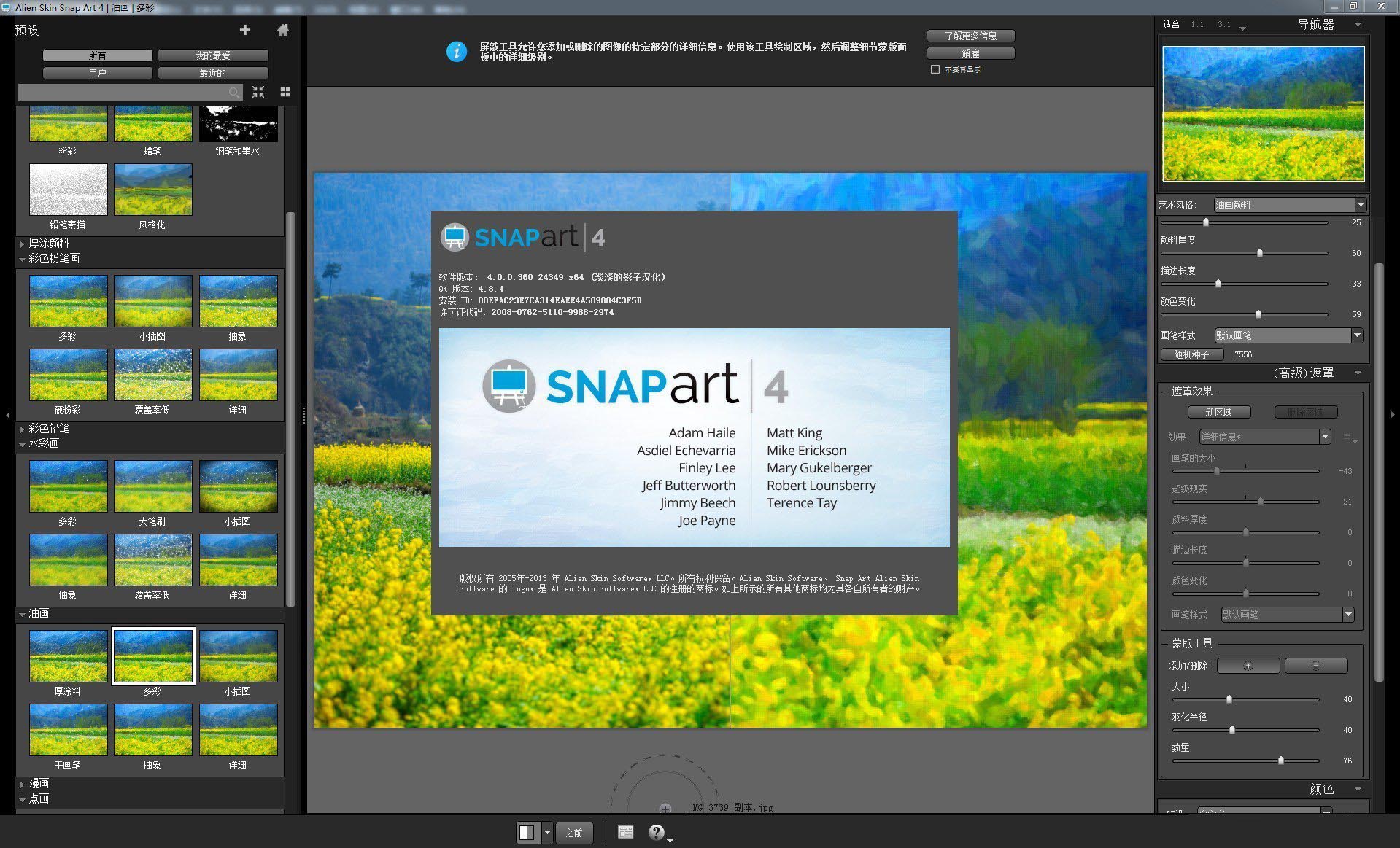
Task: Click the search magnifier icon in presets panel
Action: [x=233, y=92]
